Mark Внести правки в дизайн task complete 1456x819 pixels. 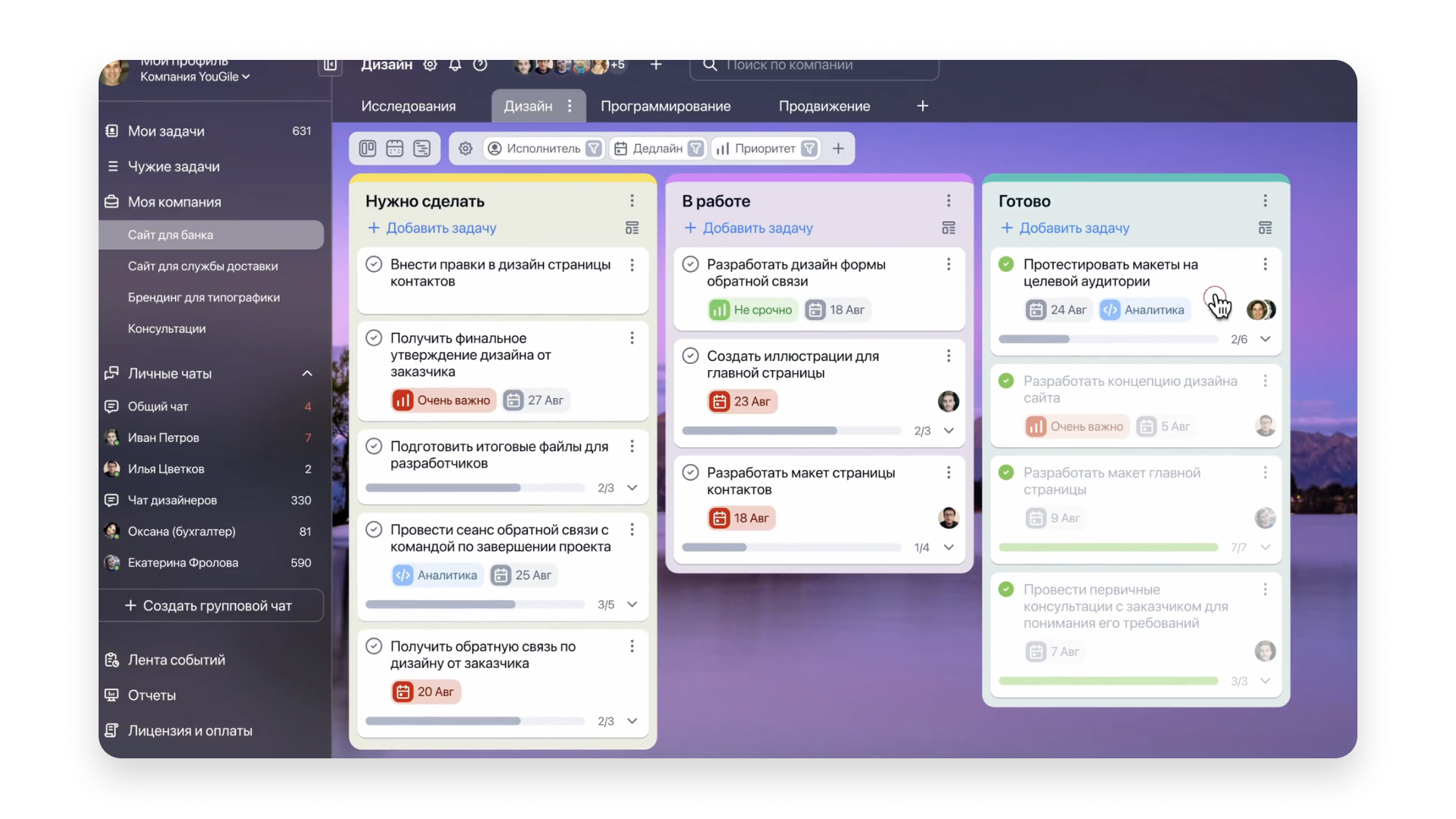[374, 265]
